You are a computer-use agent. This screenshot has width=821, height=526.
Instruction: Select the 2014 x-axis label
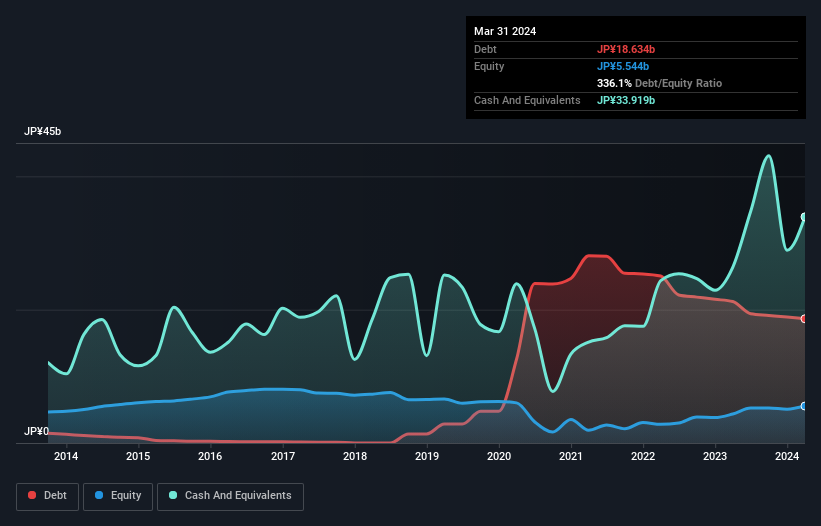(66, 456)
